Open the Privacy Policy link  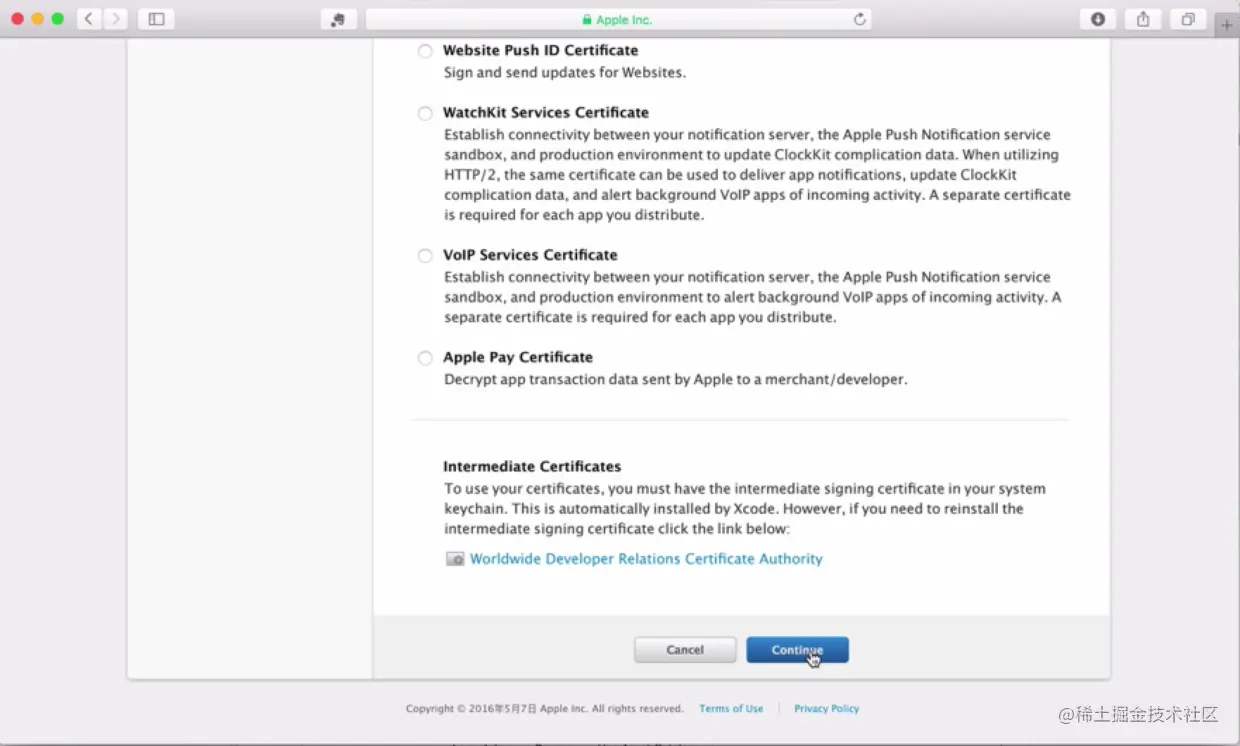coord(826,708)
